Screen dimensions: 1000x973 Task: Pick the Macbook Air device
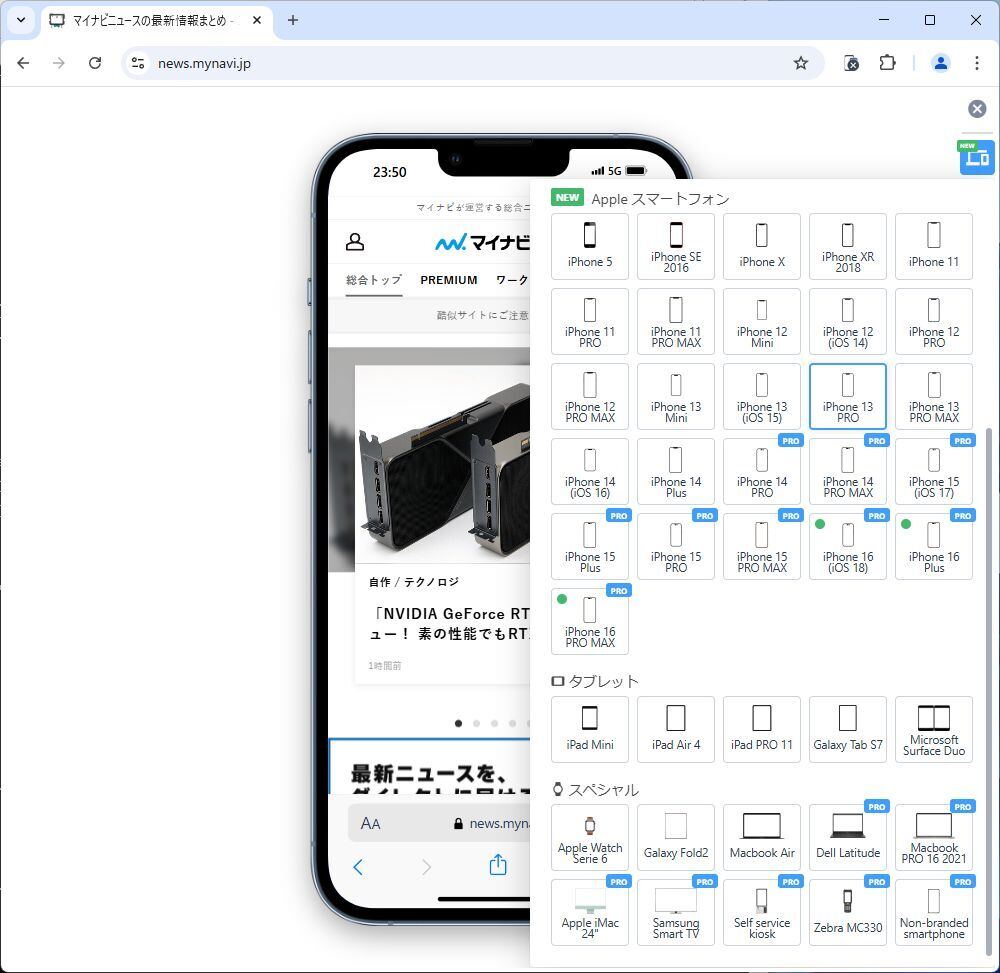761,838
